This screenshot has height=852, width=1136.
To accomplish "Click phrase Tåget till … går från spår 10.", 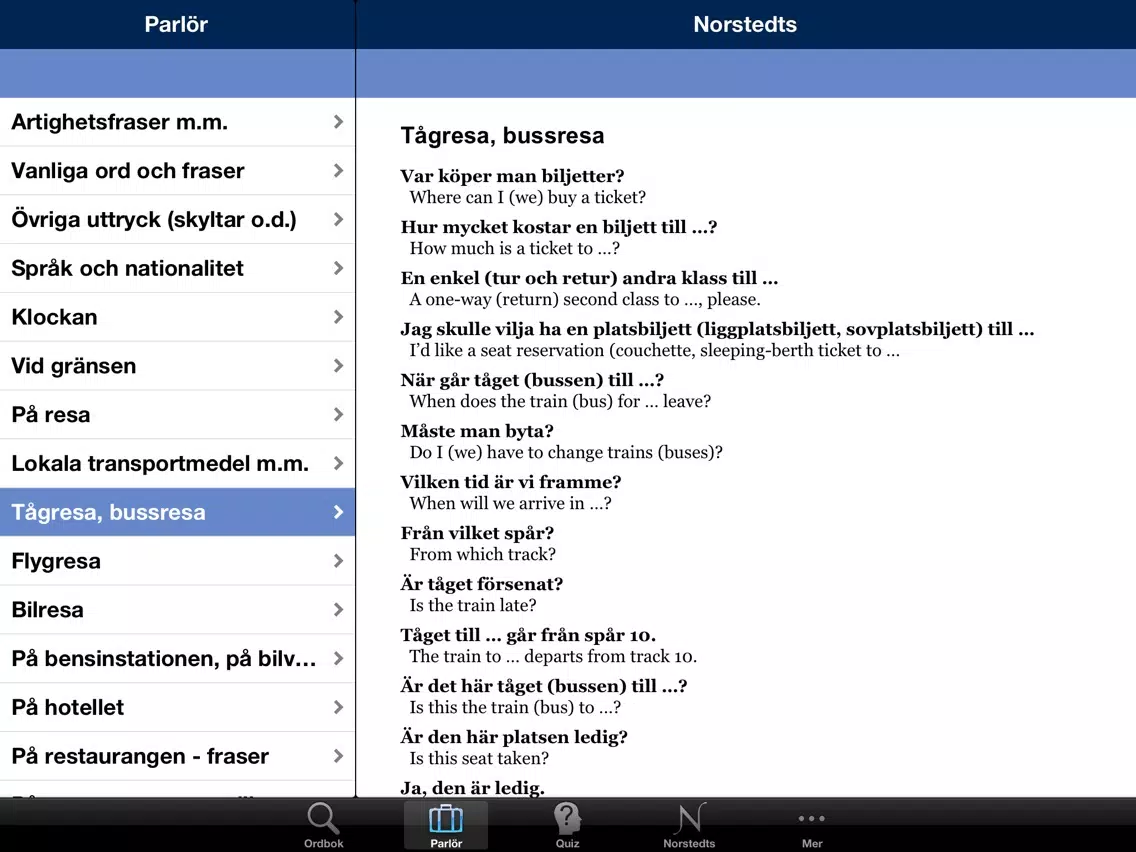I will coord(528,635).
